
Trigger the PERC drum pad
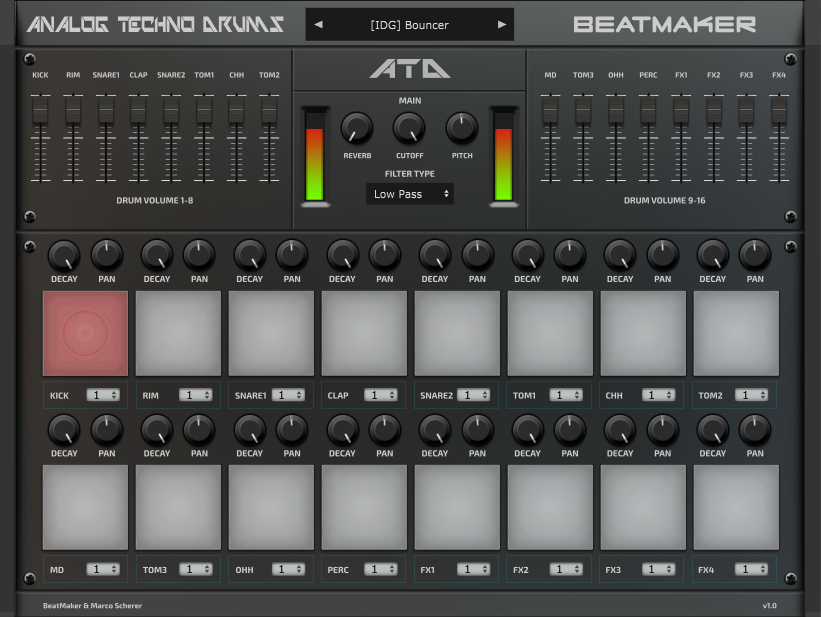364,507
